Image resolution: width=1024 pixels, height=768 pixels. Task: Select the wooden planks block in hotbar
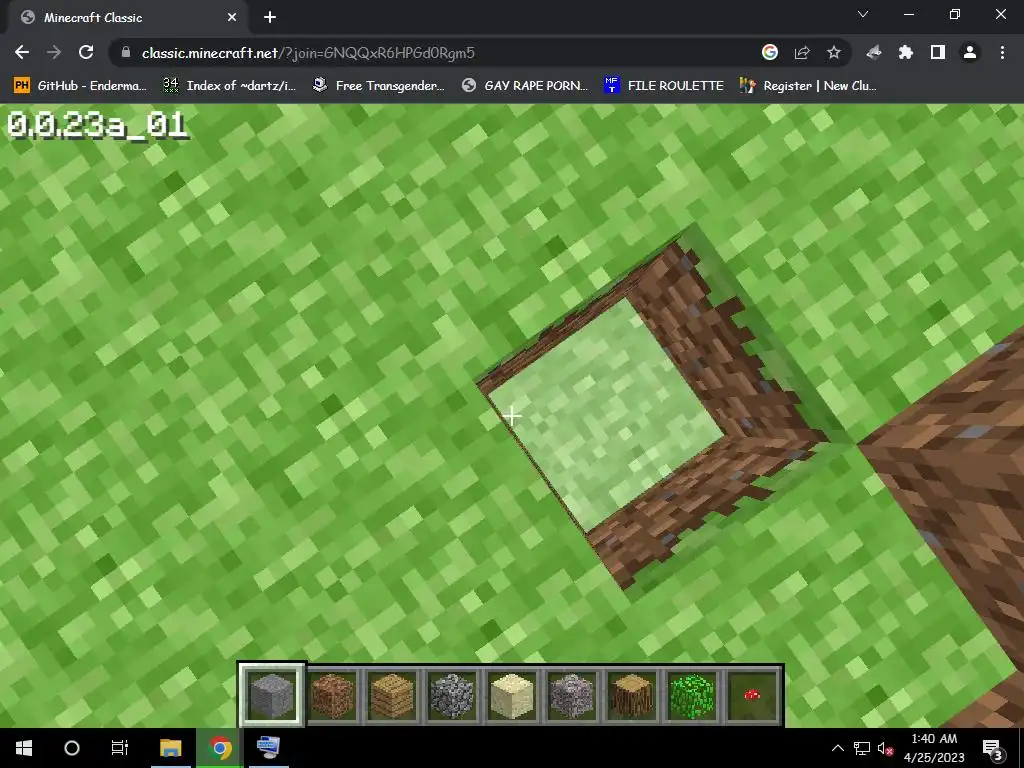click(392, 695)
